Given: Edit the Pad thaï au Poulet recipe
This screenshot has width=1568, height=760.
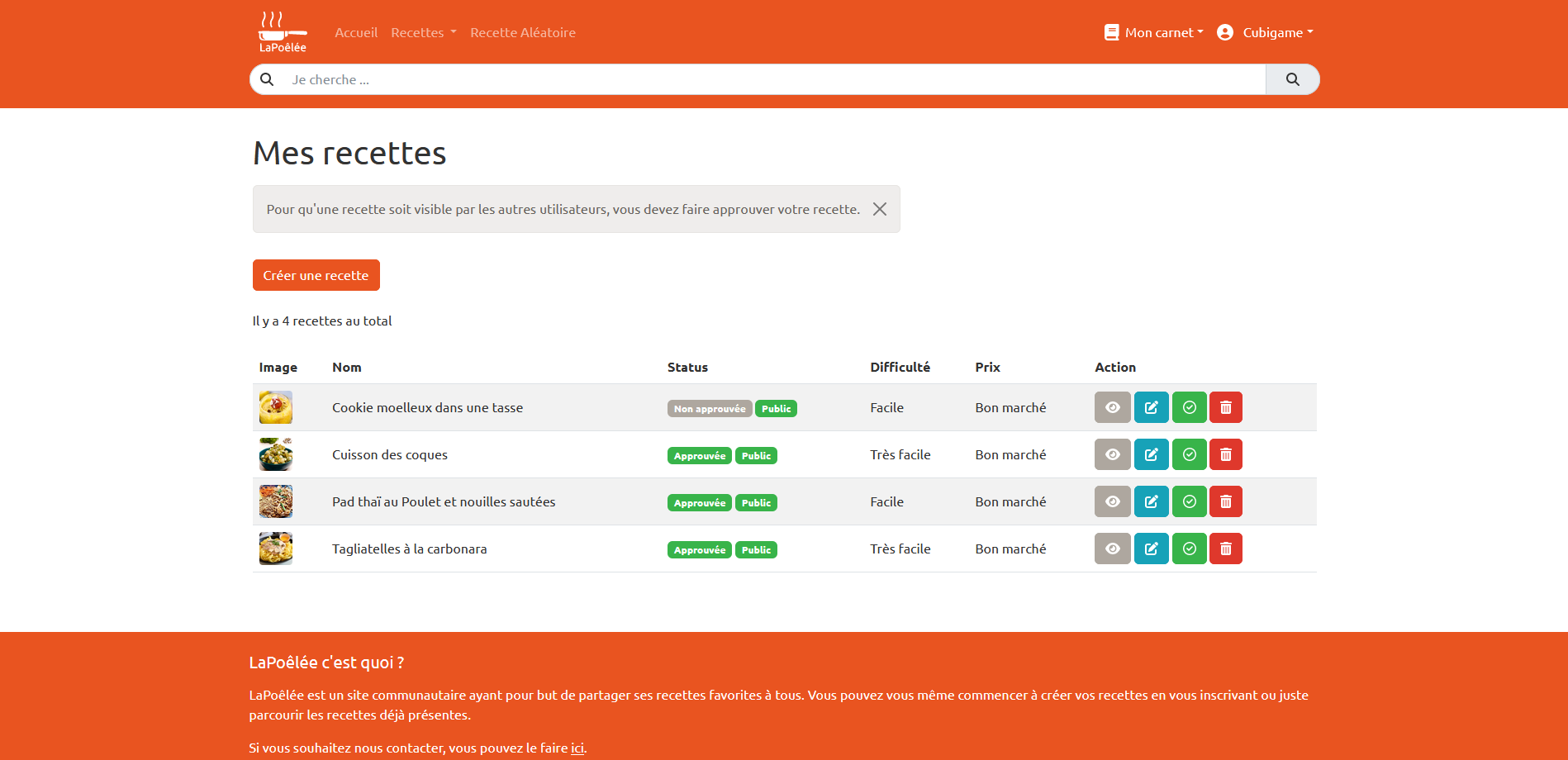Looking at the screenshot, I should (x=1151, y=501).
